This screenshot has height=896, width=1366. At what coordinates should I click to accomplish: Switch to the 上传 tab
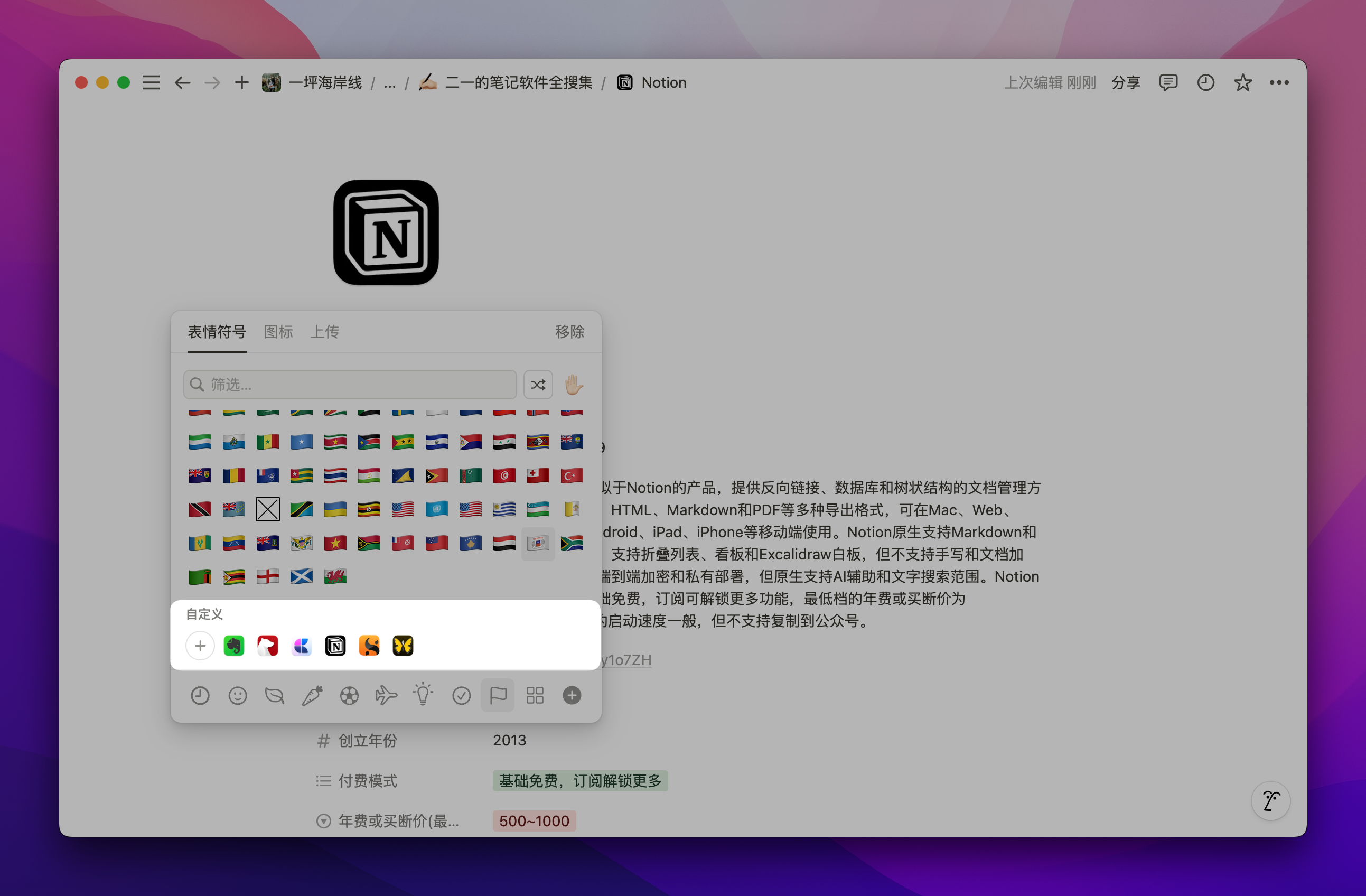325,332
